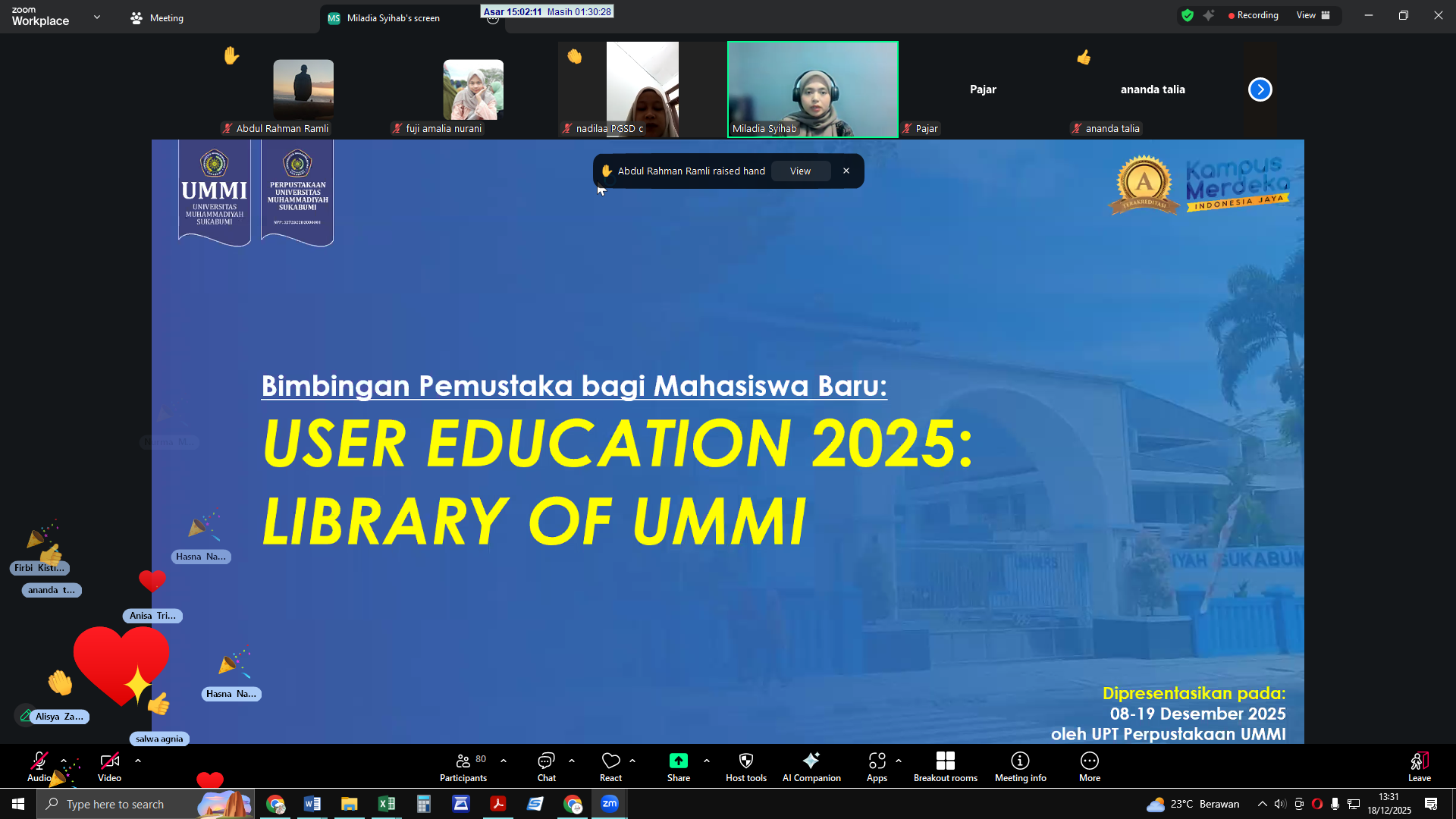Click the Leave meeting button

point(1419,766)
